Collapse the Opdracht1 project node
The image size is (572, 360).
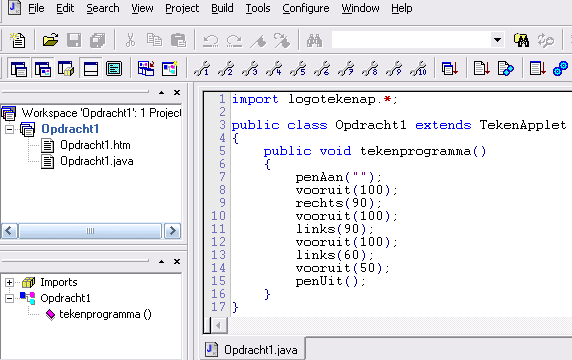(x=9, y=129)
